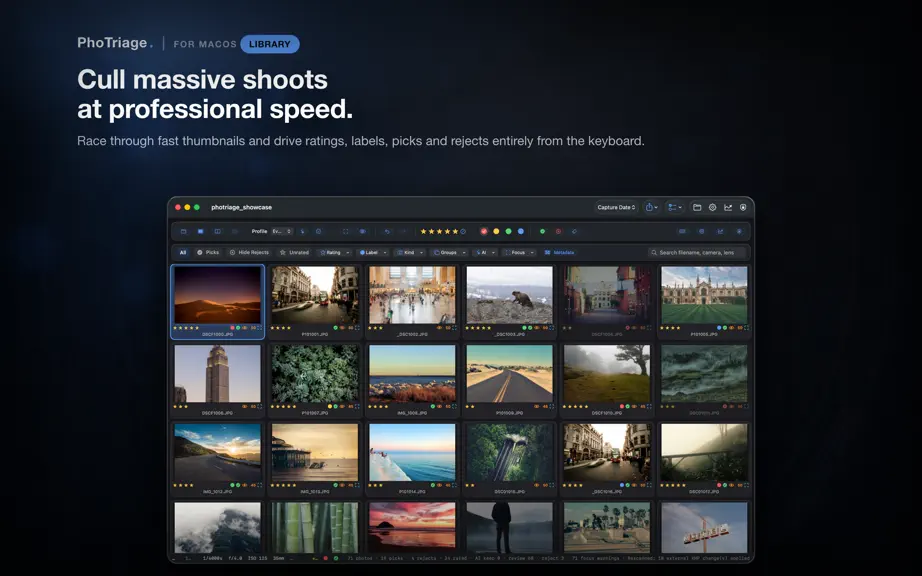Expand the Rating filter dropdown
This screenshot has height=576, width=922.
click(335, 253)
